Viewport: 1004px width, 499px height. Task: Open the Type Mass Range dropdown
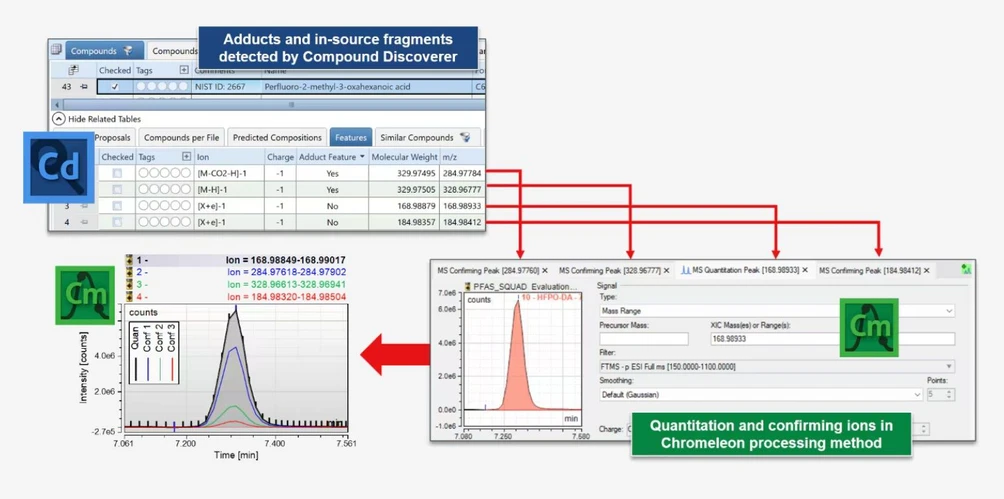tap(949, 311)
